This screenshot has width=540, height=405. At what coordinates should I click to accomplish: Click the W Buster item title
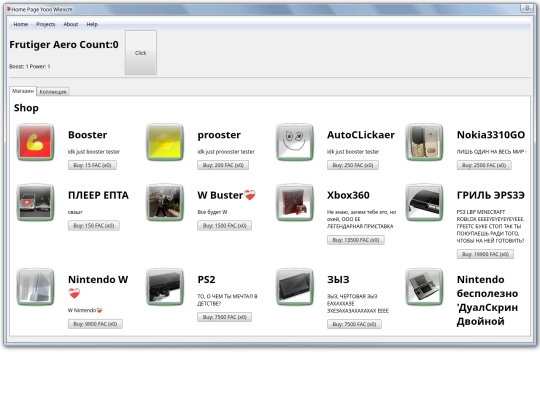(x=226, y=195)
